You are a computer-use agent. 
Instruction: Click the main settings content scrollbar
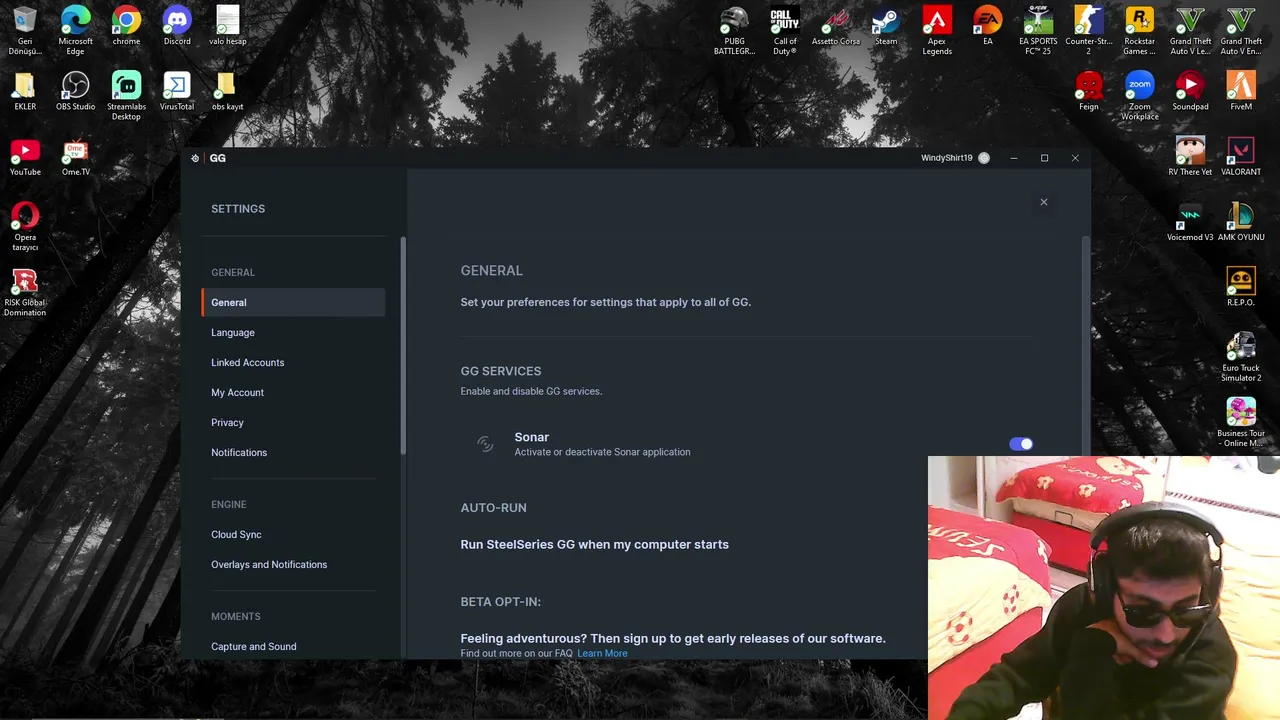(x=1086, y=345)
